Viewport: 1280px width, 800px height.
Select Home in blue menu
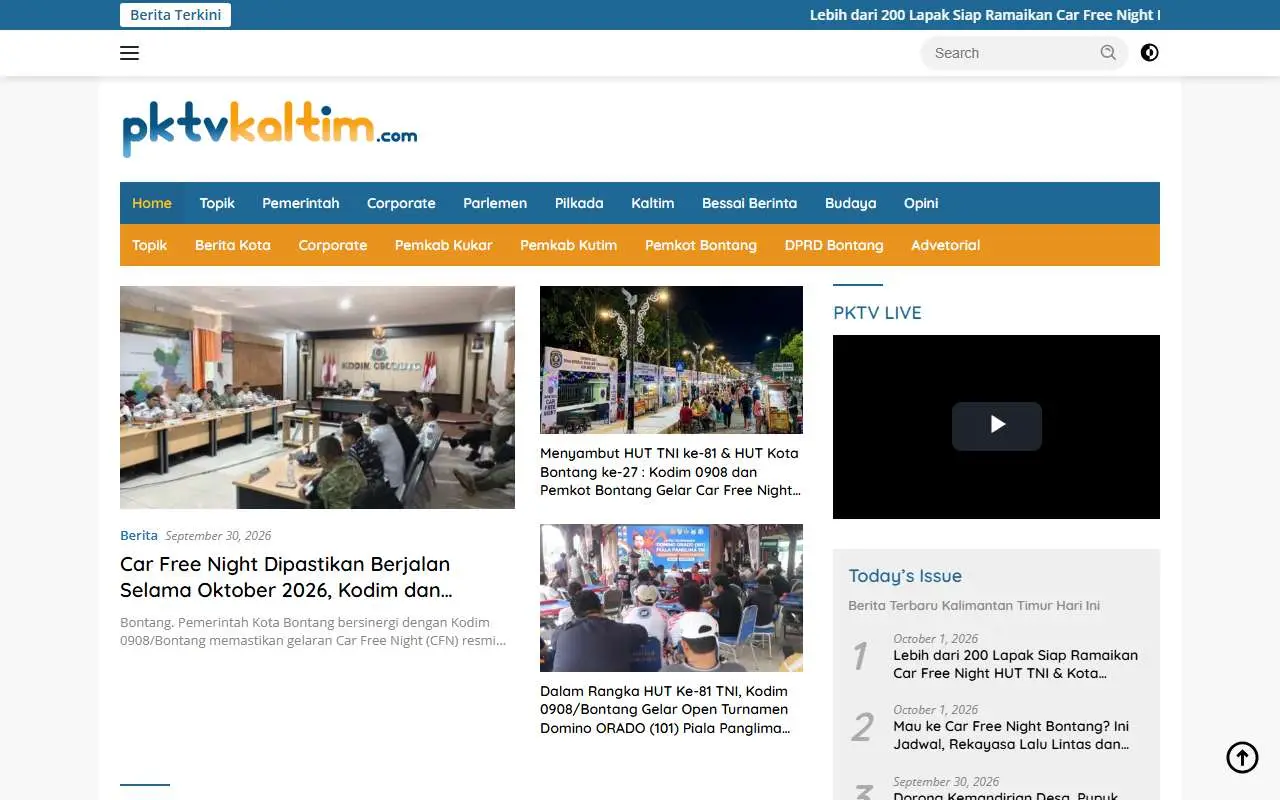click(x=152, y=203)
